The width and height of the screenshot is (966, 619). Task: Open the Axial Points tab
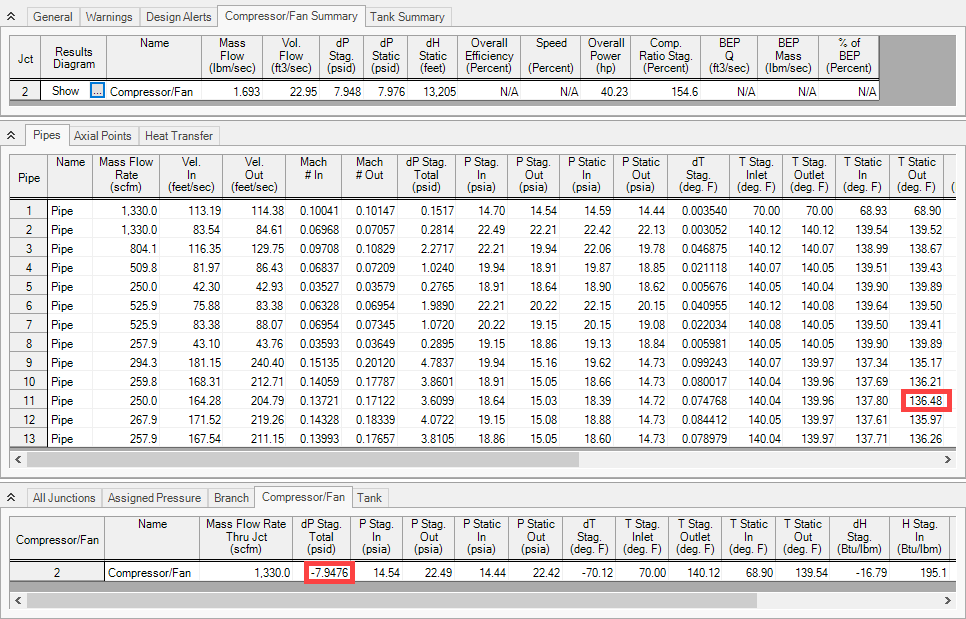102,135
